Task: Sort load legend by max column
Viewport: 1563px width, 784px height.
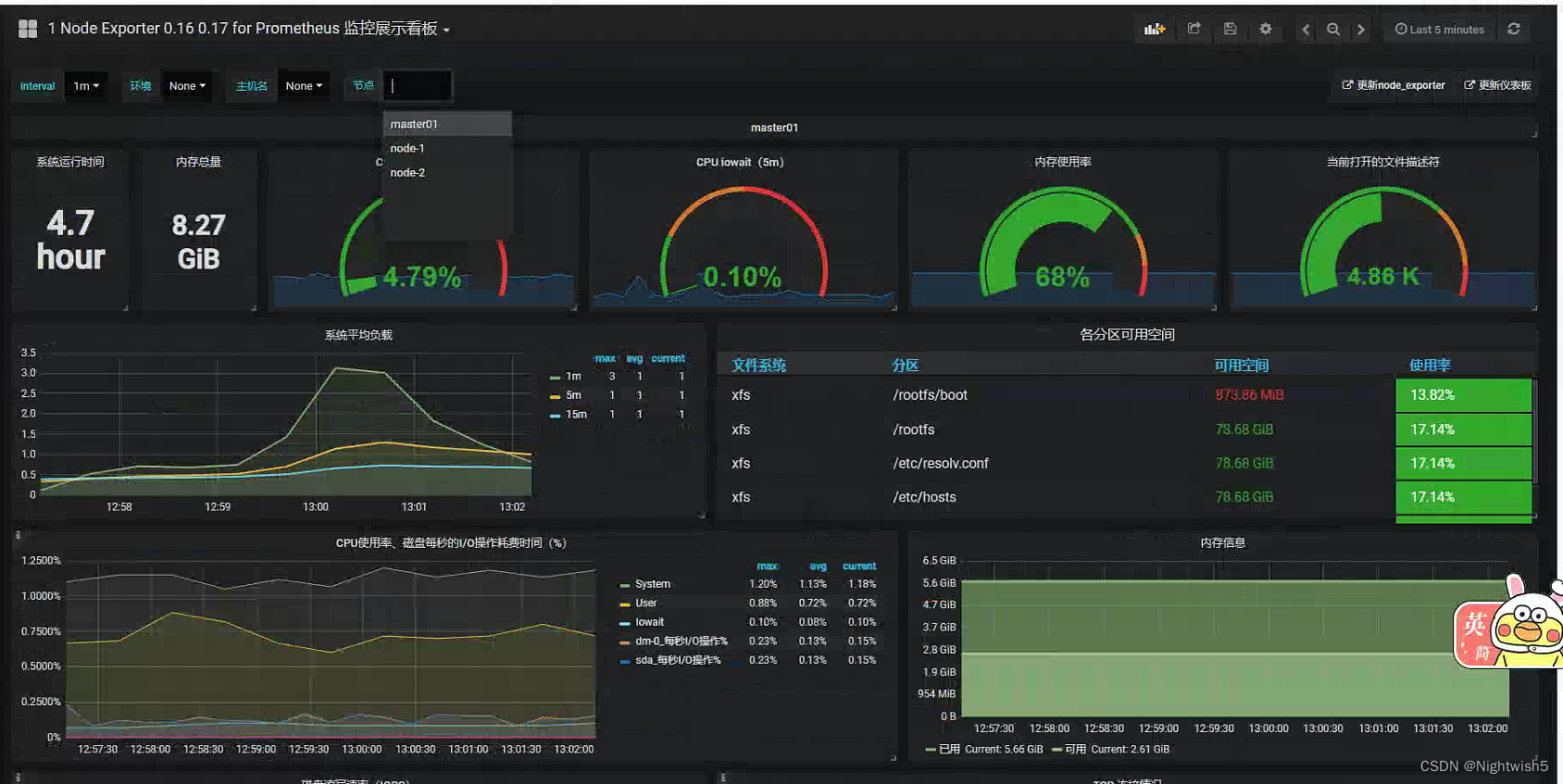Action: (x=605, y=358)
